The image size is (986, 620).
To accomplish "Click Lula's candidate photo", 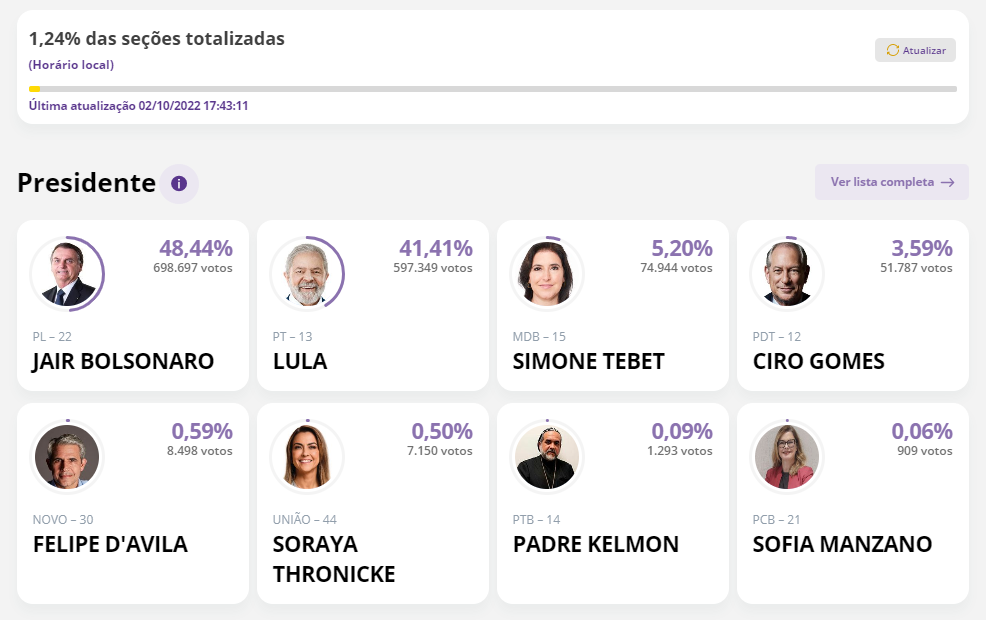I will [x=307, y=274].
